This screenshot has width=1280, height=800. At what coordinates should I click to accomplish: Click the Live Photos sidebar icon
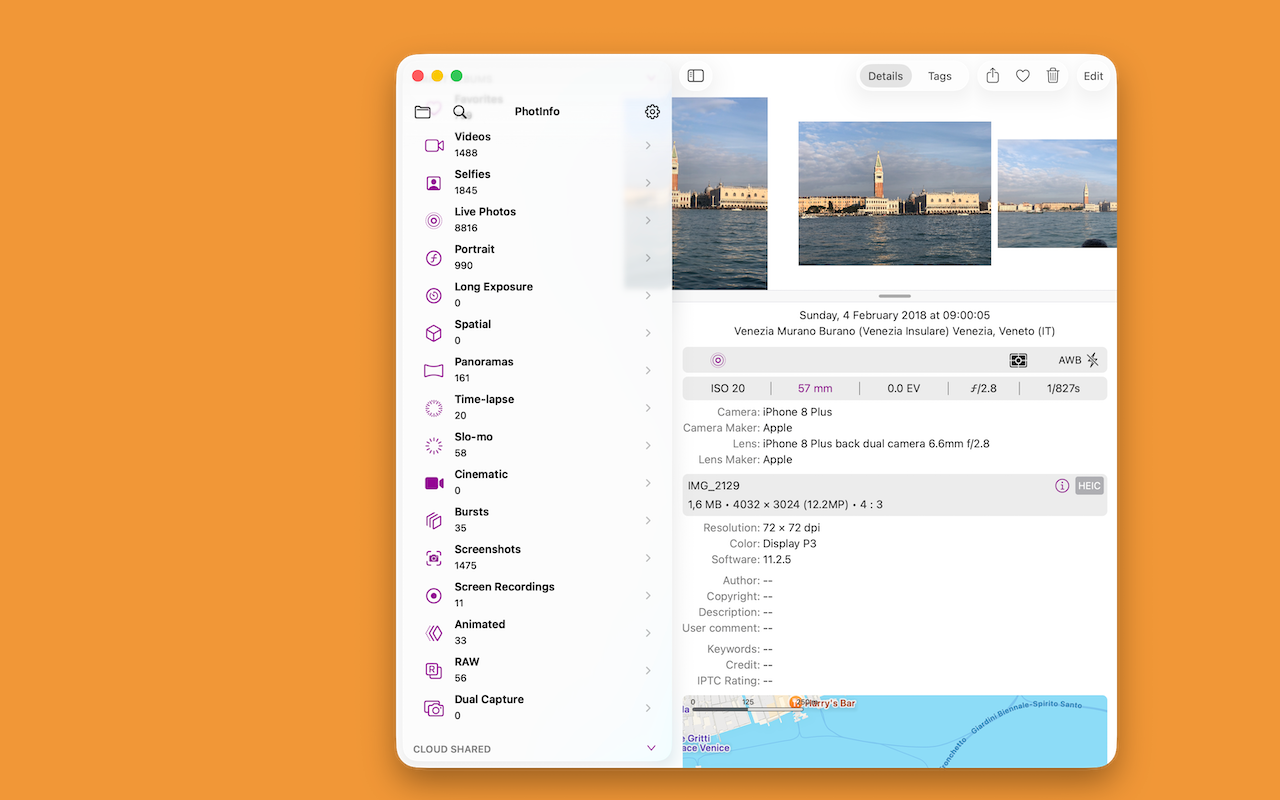coord(434,220)
